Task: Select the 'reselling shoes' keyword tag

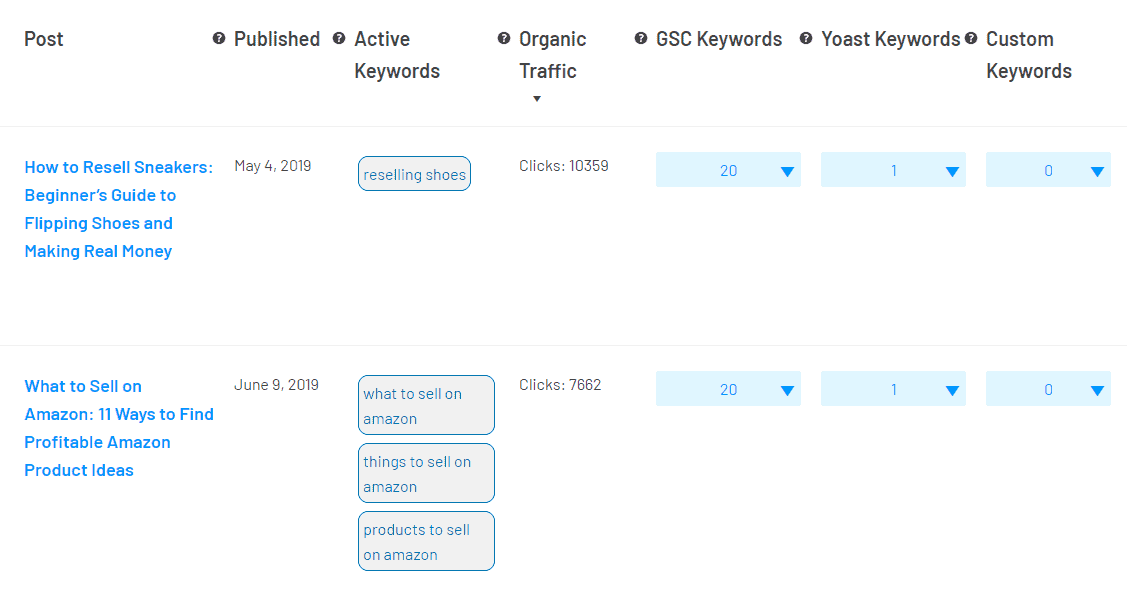Action: 414,174
